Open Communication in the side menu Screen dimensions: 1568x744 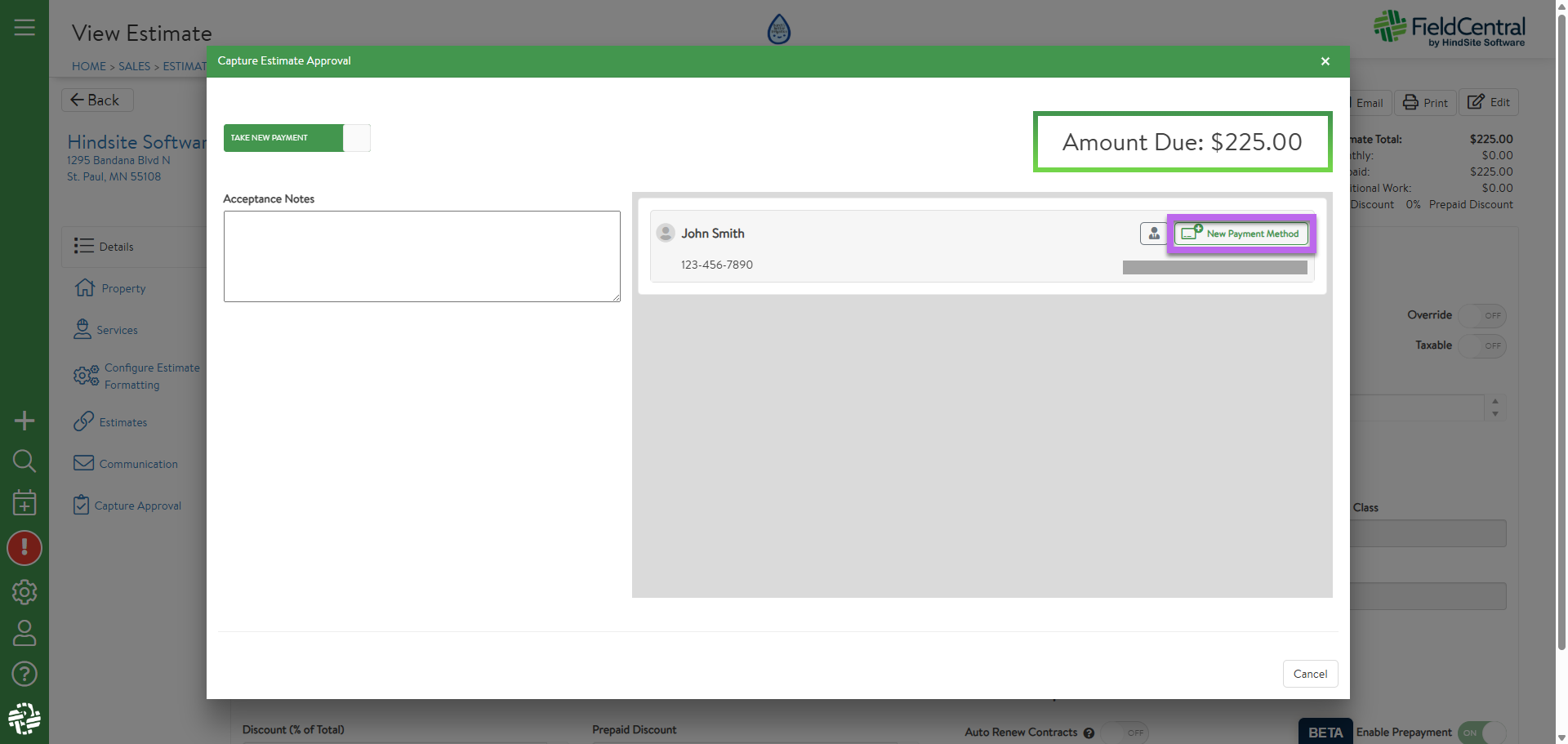click(x=138, y=464)
